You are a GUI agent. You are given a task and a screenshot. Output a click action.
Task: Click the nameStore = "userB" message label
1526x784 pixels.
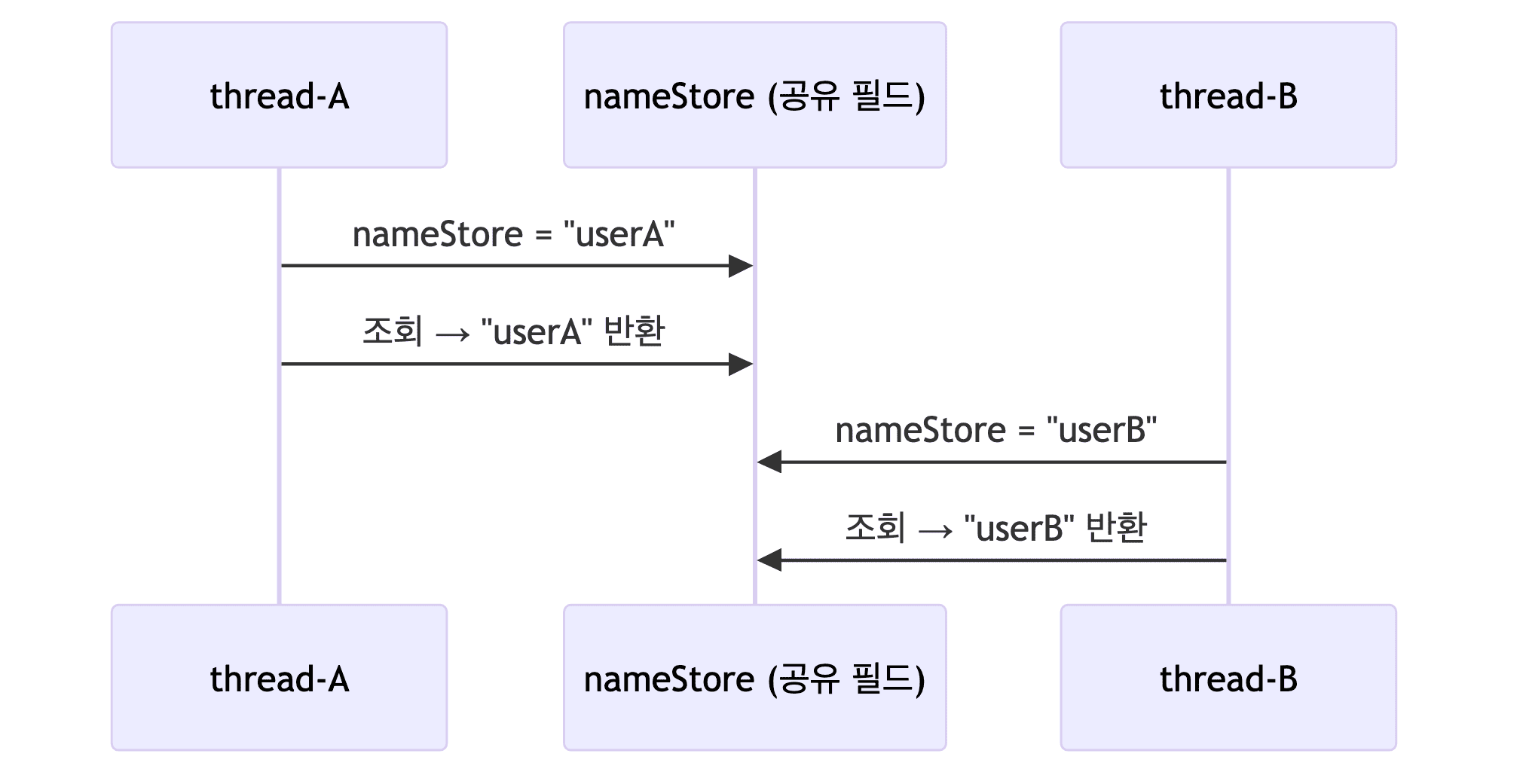click(x=995, y=430)
